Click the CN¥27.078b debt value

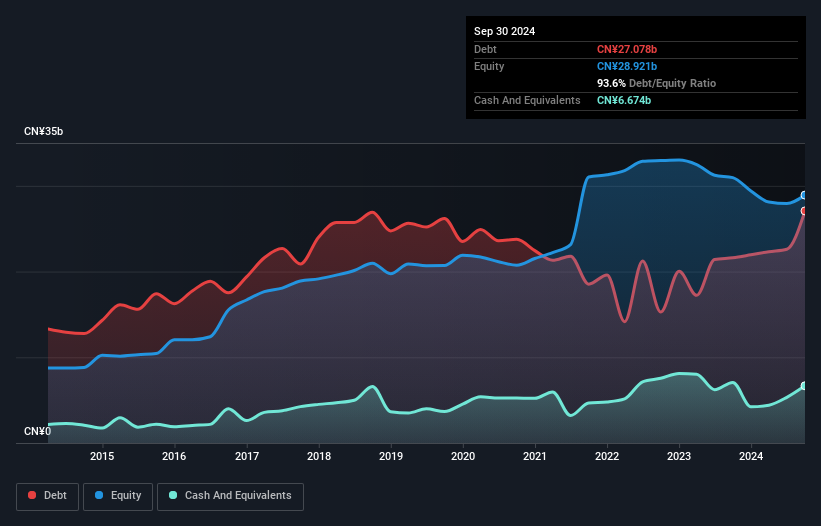[x=627, y=49]
